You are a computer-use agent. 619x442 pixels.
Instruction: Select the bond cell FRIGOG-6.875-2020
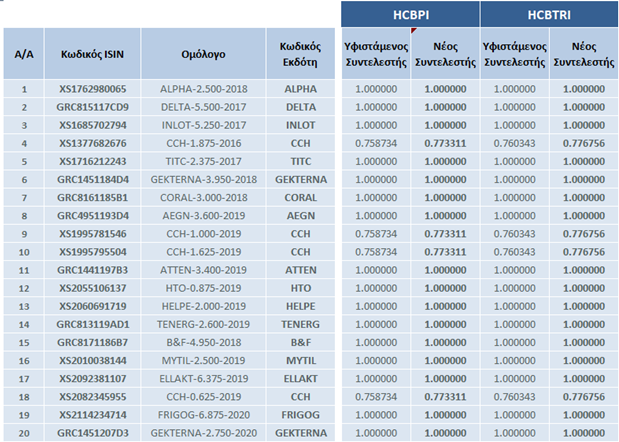pos(202,413)
